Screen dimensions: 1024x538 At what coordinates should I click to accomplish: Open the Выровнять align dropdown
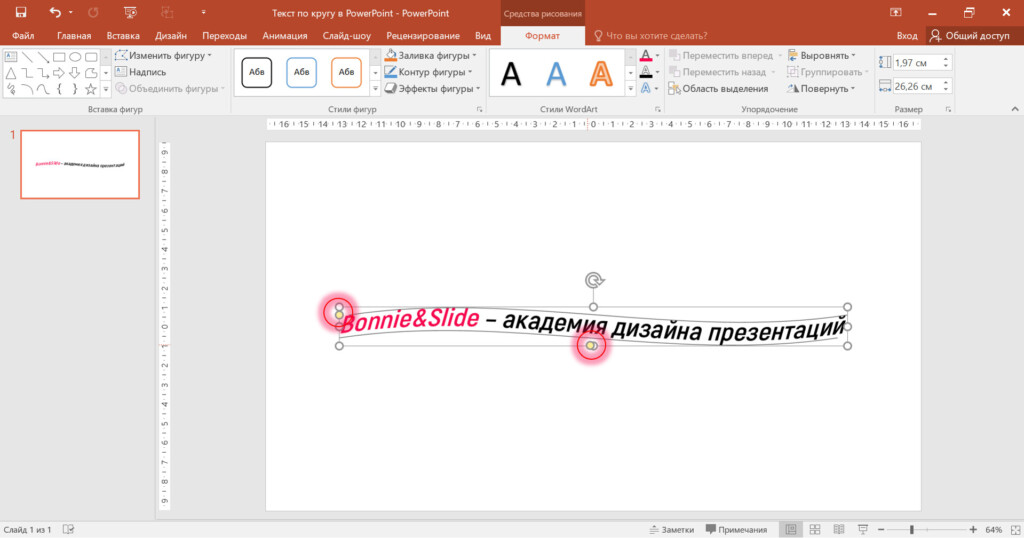coord(822,55)
